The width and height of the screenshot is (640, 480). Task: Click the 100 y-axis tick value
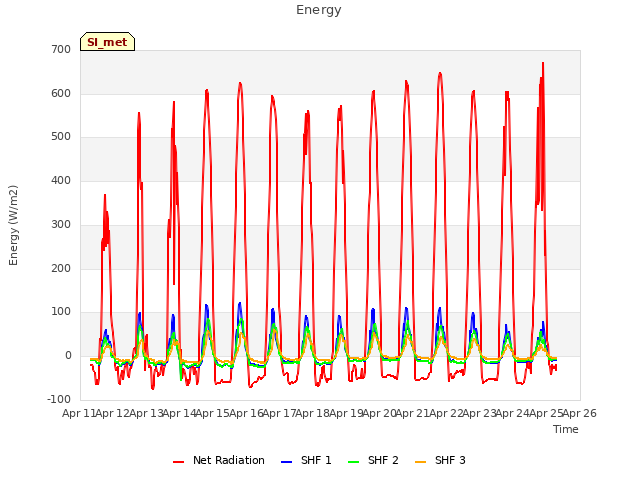point(61,312)
